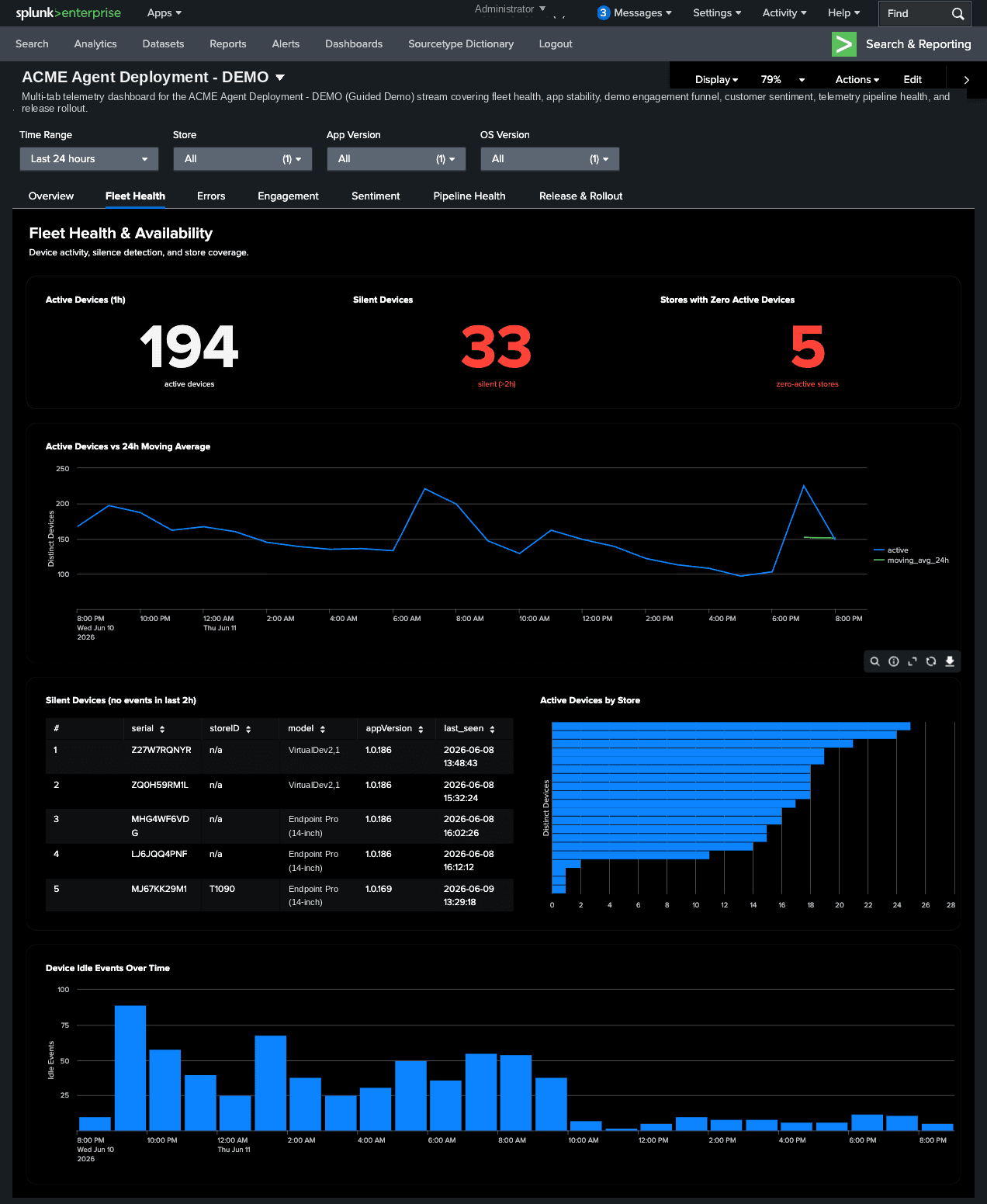Refresh the chart panel icon

coord(931,661)
